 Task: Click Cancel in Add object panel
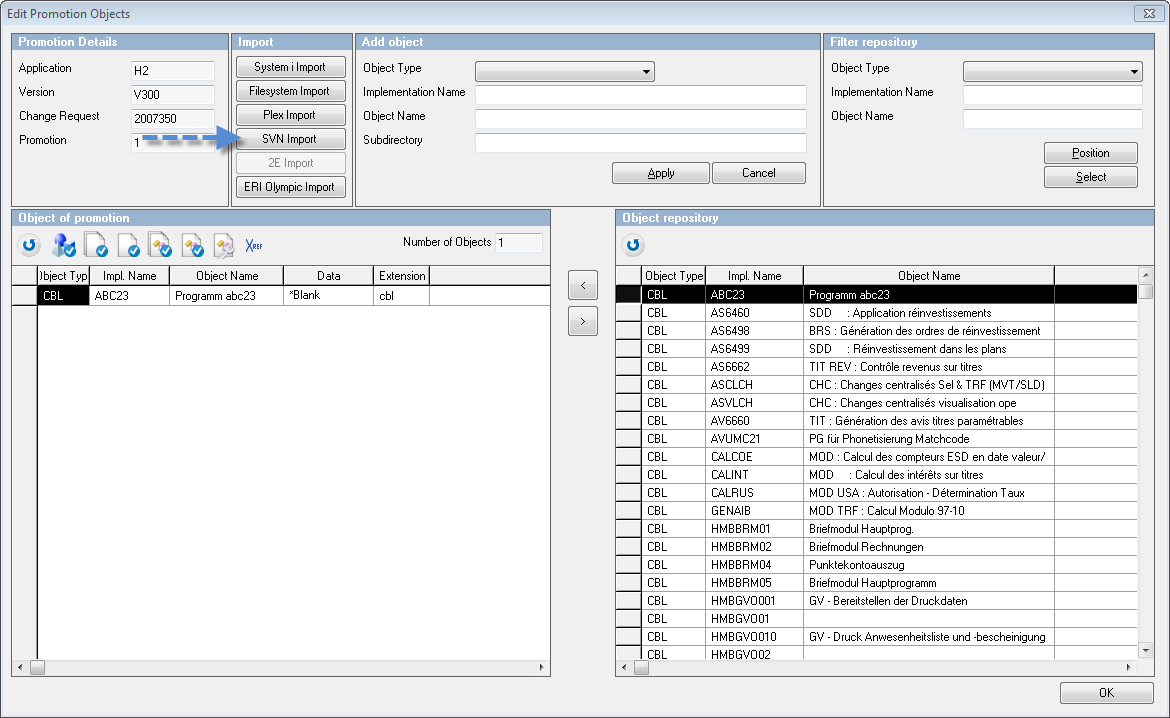[759, 173]
